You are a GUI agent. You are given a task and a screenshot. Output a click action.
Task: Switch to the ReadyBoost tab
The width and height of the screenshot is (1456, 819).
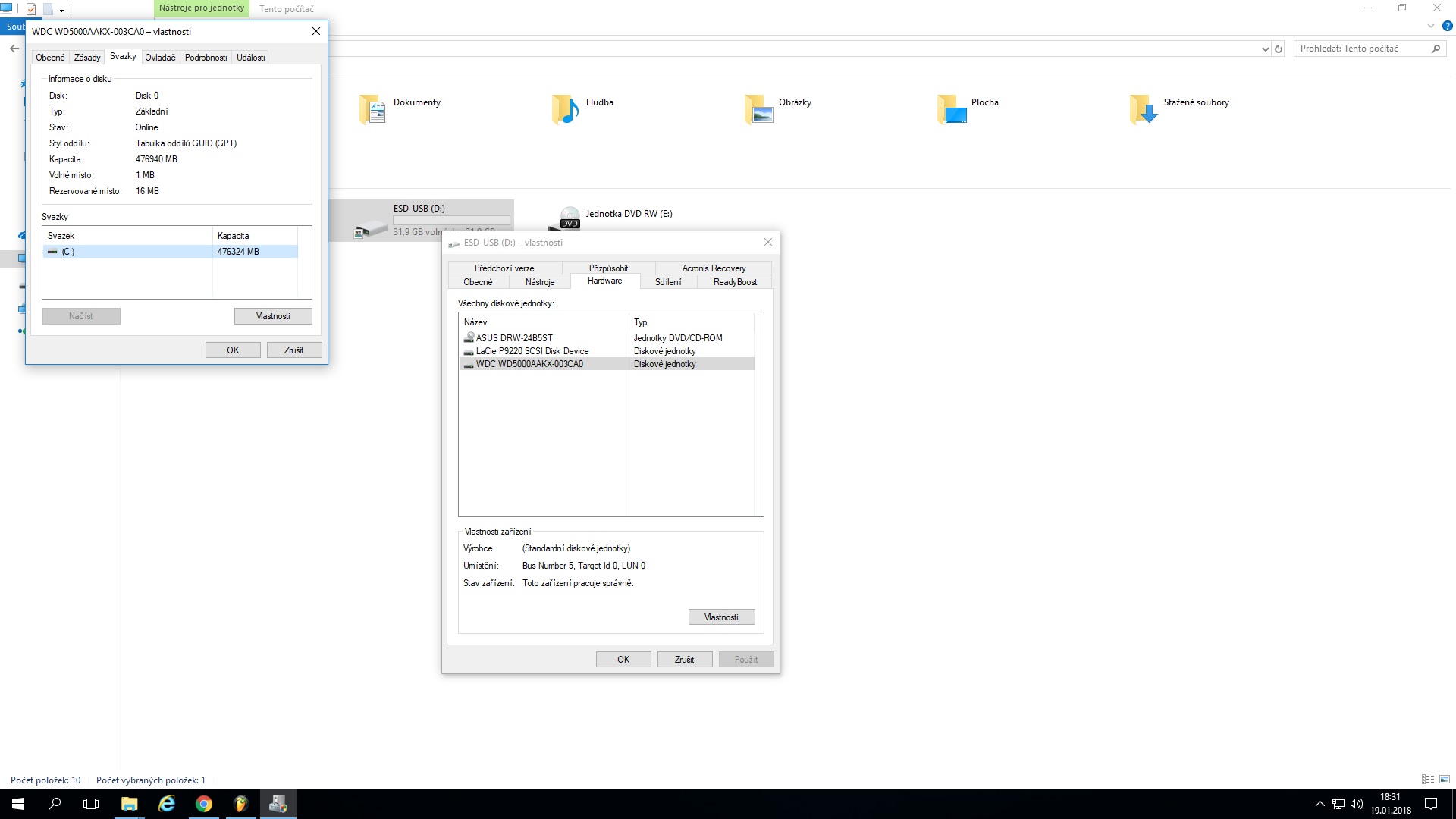pos(734,282)
